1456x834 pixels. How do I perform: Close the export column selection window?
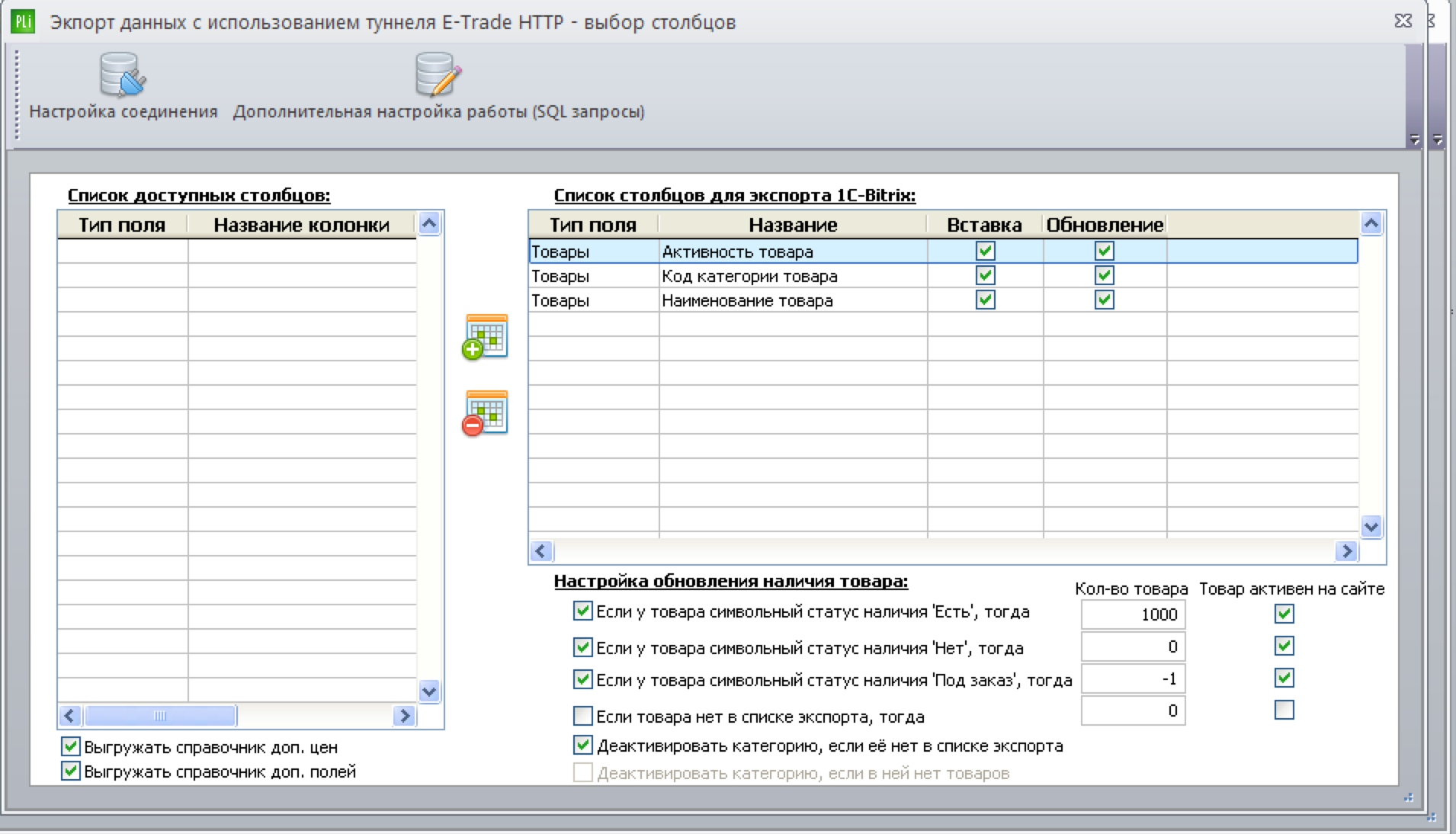point(1403,21)
